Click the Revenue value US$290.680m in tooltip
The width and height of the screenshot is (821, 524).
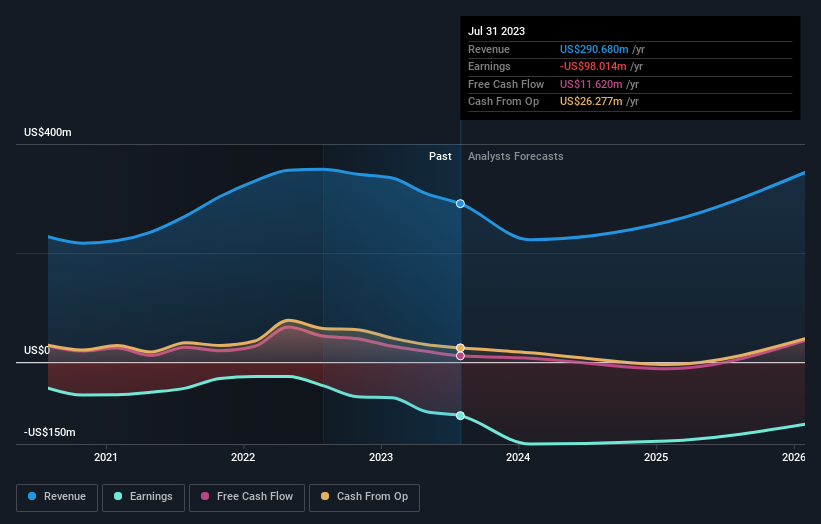(x=594, y=49)
